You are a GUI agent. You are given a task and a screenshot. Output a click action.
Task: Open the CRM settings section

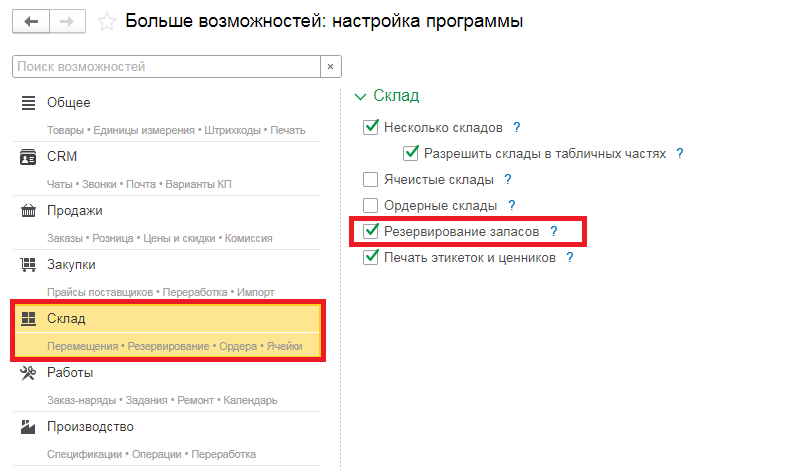[62, 157]
